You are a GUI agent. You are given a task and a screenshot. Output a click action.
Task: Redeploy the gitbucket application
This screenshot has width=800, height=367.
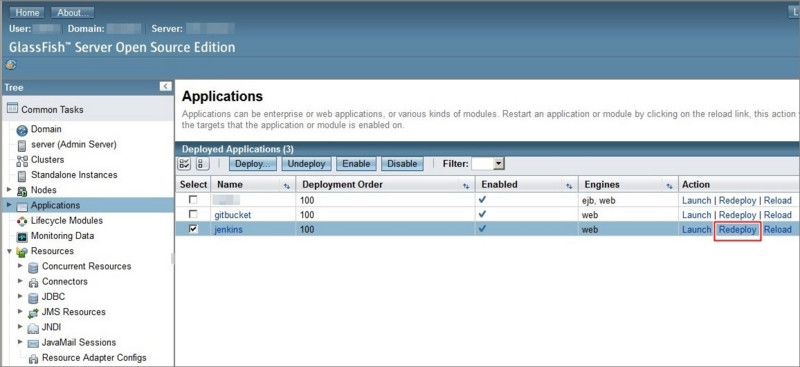pos(737,215)
